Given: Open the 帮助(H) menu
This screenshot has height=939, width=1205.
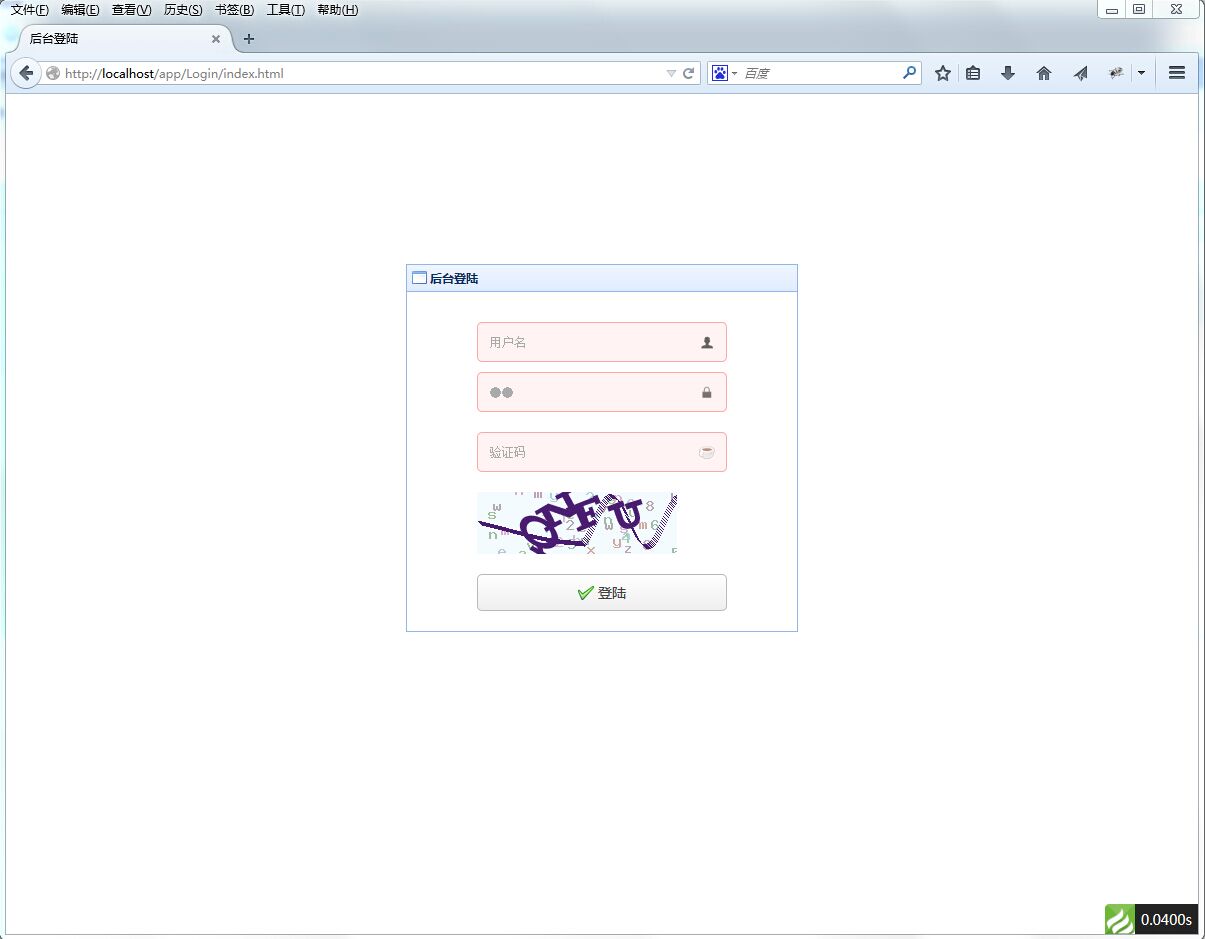Looking at the screenshot, I should click(337, 10).
